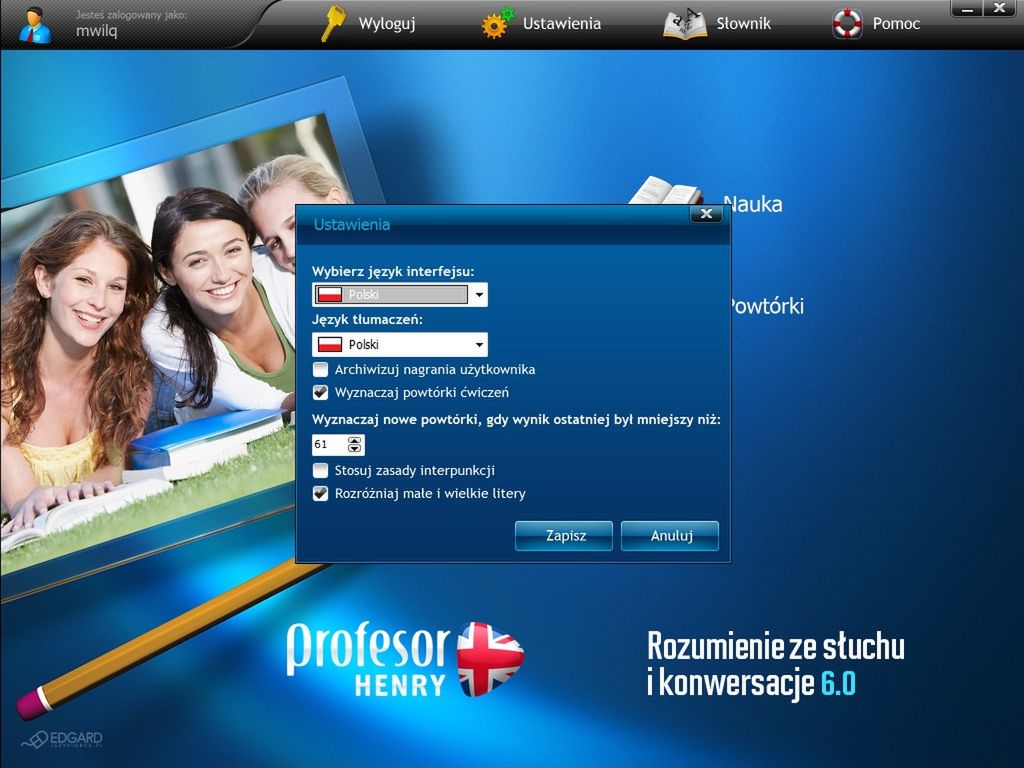Go to Powtórki section

point(765,306)
